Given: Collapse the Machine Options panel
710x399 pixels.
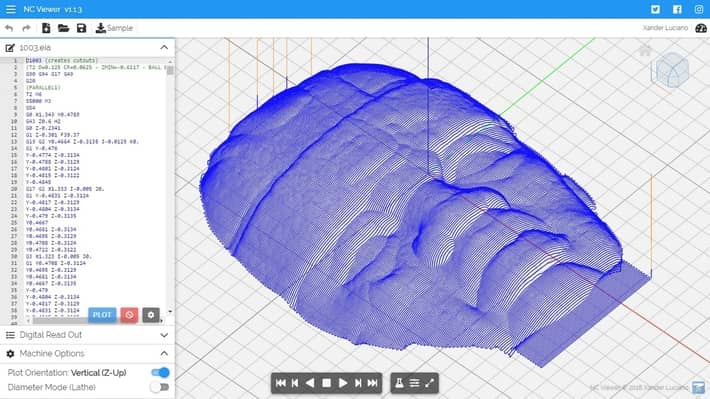Looking at the screenshot, I should tap(164, 353).
